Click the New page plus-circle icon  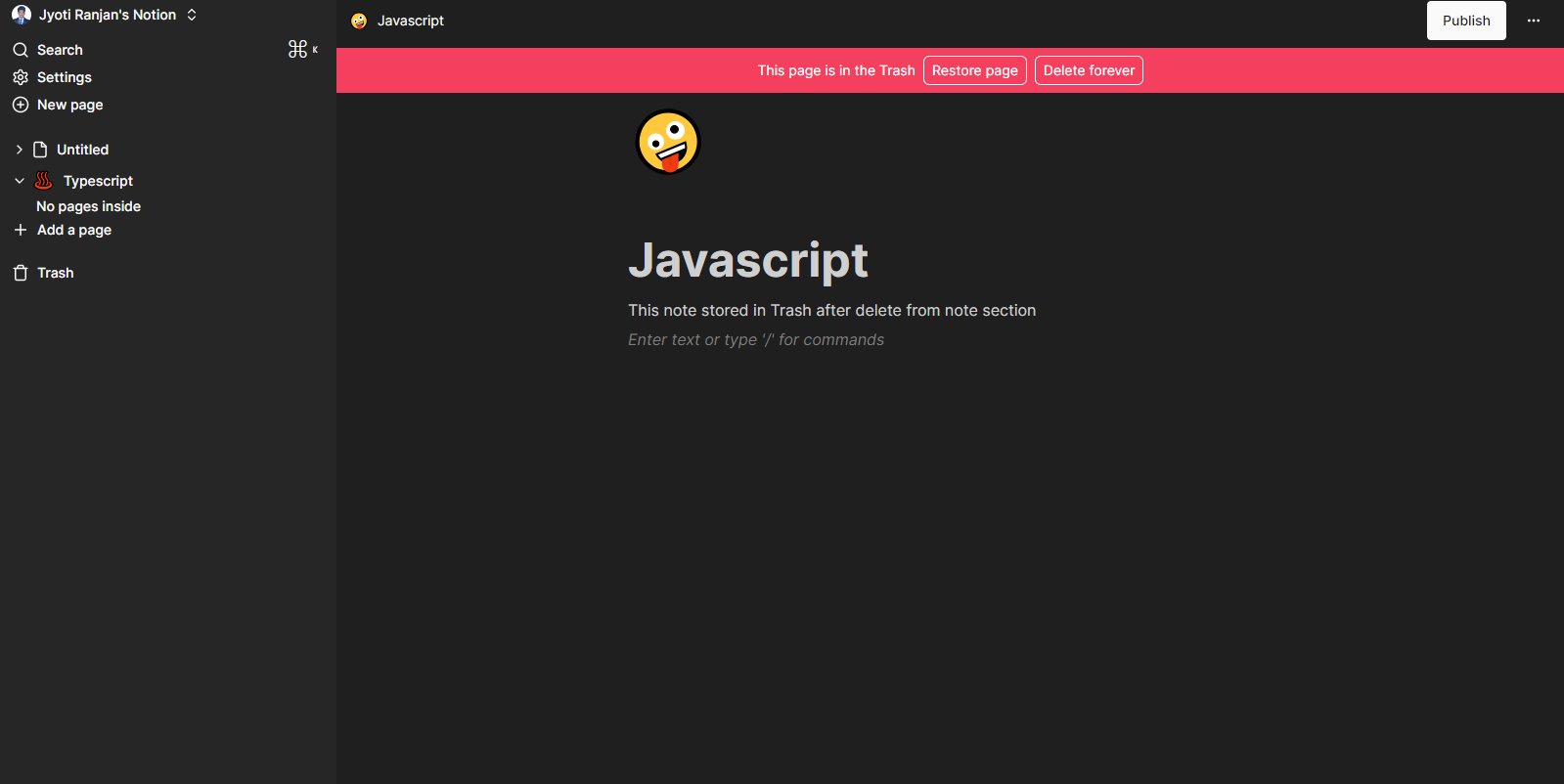tap(21, 105)
